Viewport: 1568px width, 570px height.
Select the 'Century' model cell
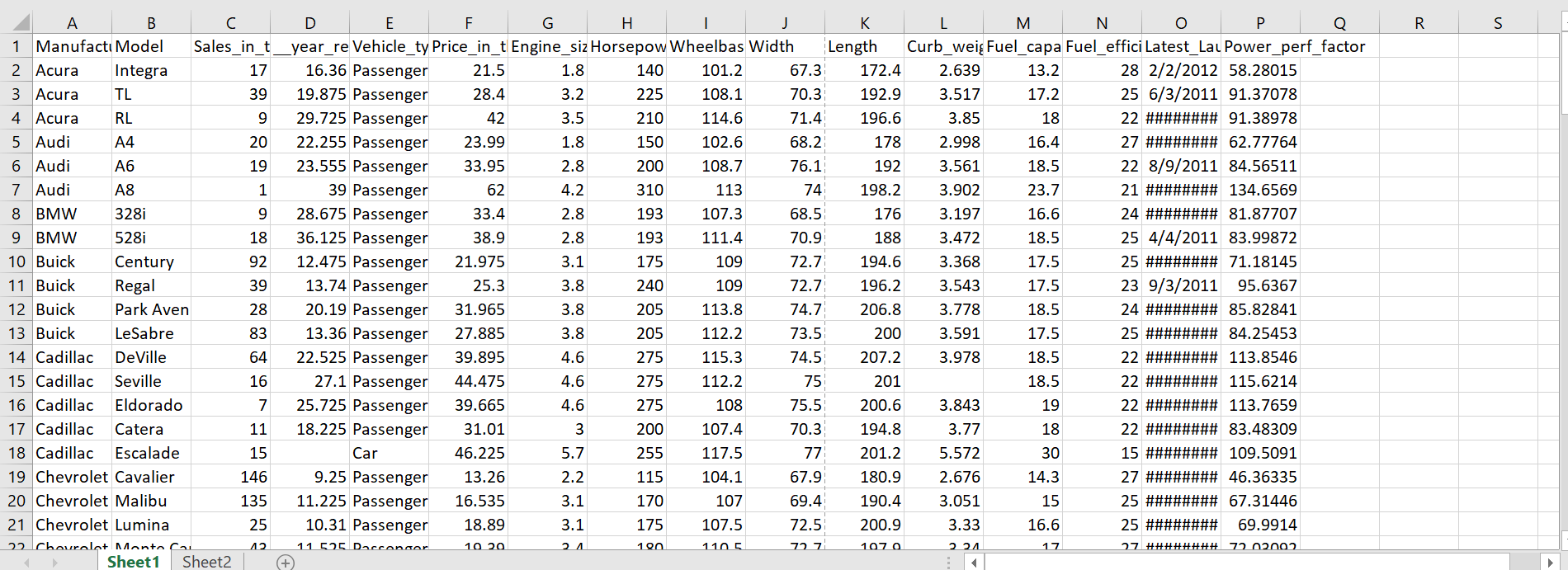click(151, 261)
